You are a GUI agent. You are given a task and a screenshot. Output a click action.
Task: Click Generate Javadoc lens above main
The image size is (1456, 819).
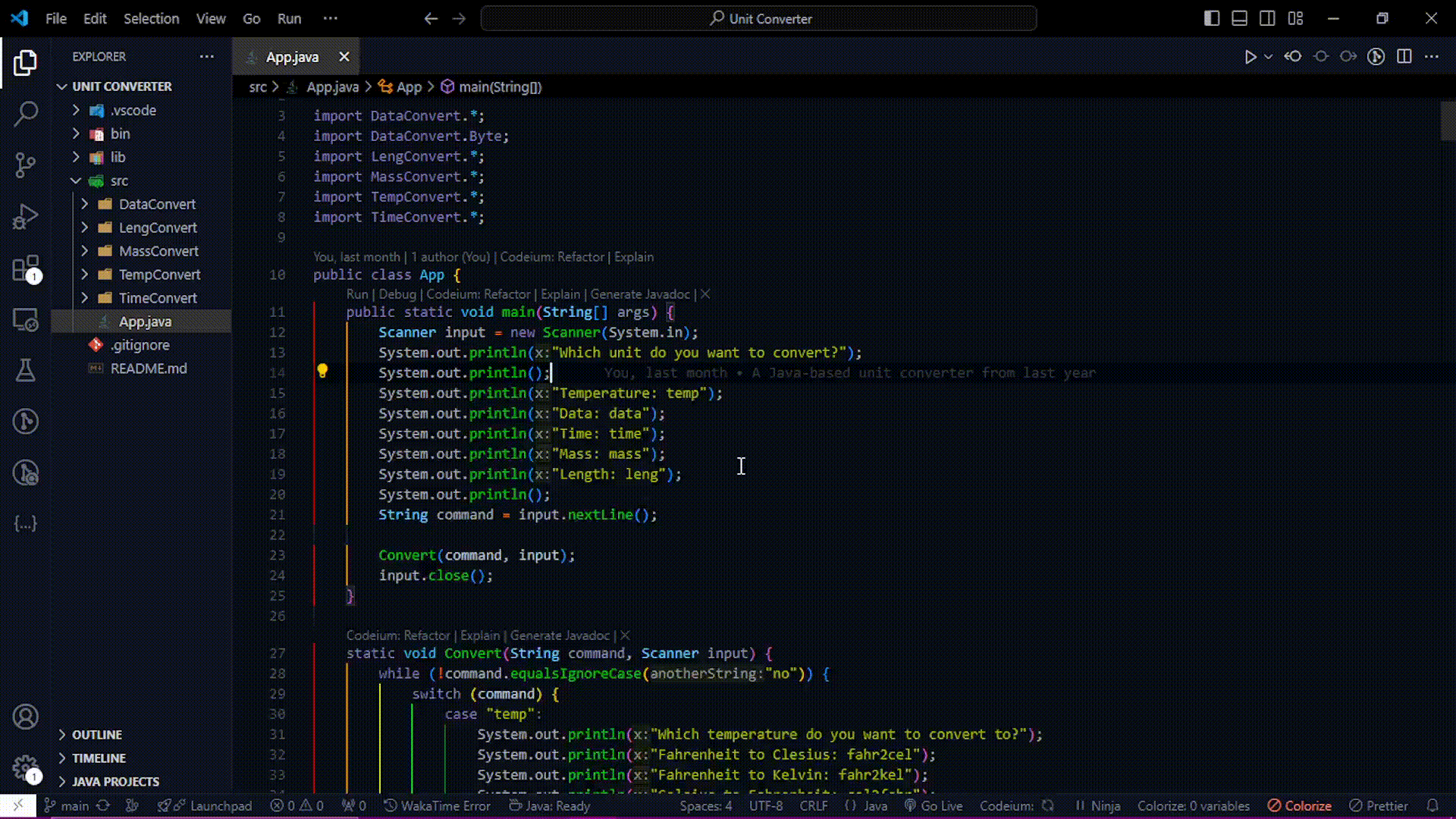(x=641, y=294)
